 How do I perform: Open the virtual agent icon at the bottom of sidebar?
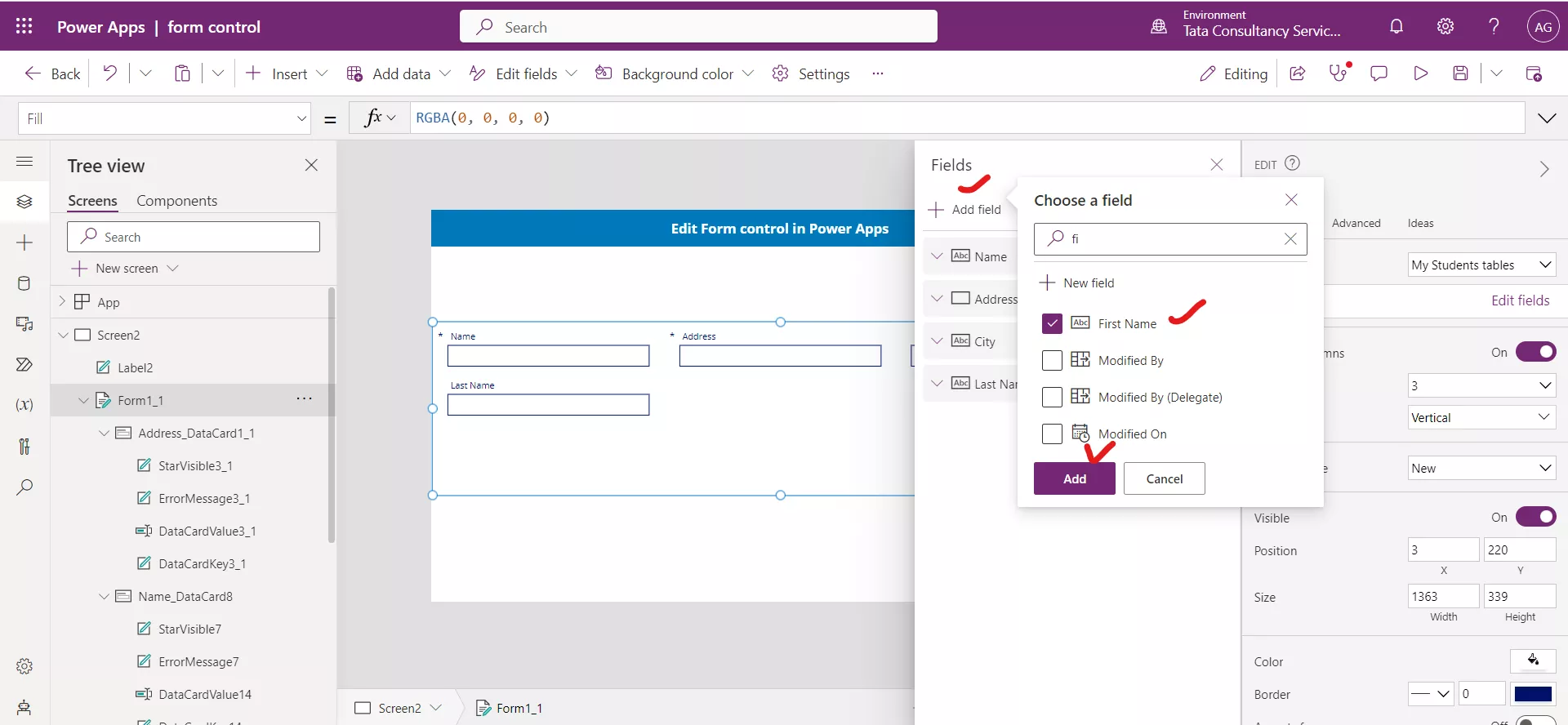pyautogui.click(x=24, y=707)
